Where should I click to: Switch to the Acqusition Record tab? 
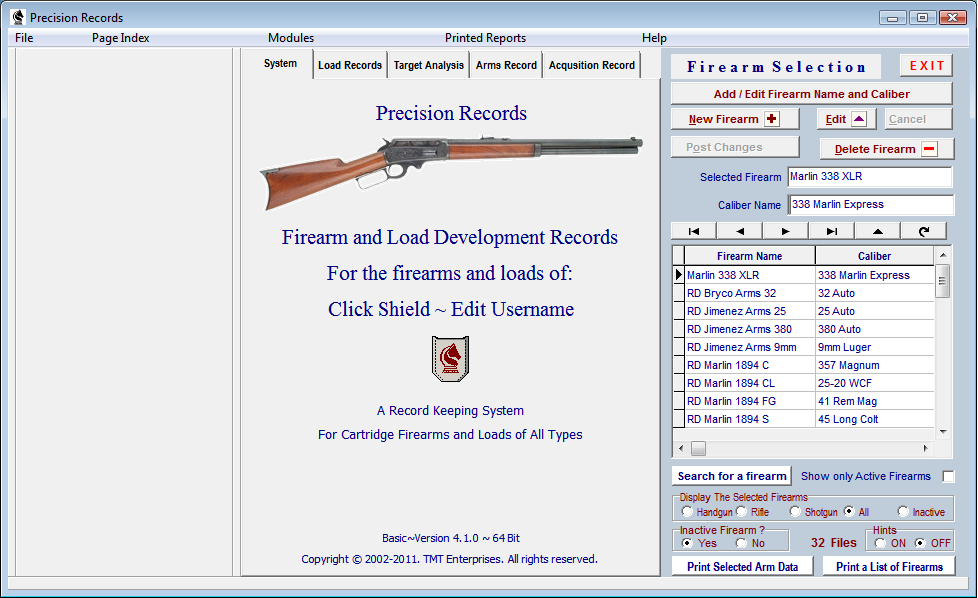click(x=592, y=65)
